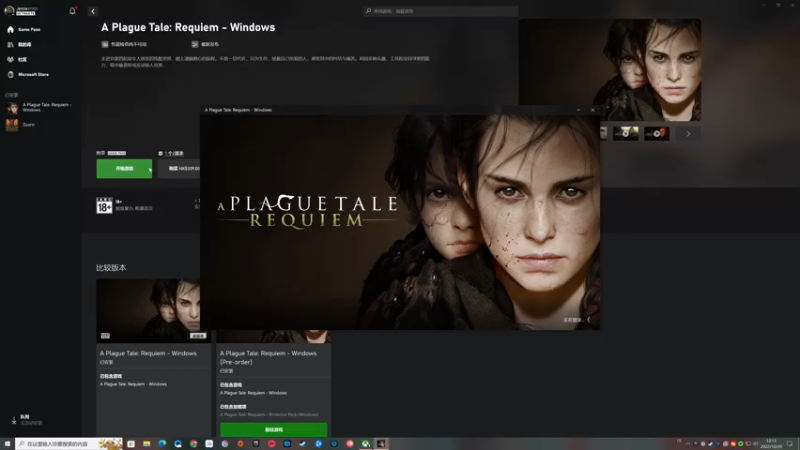Open the large game cover image

(610, 70)
